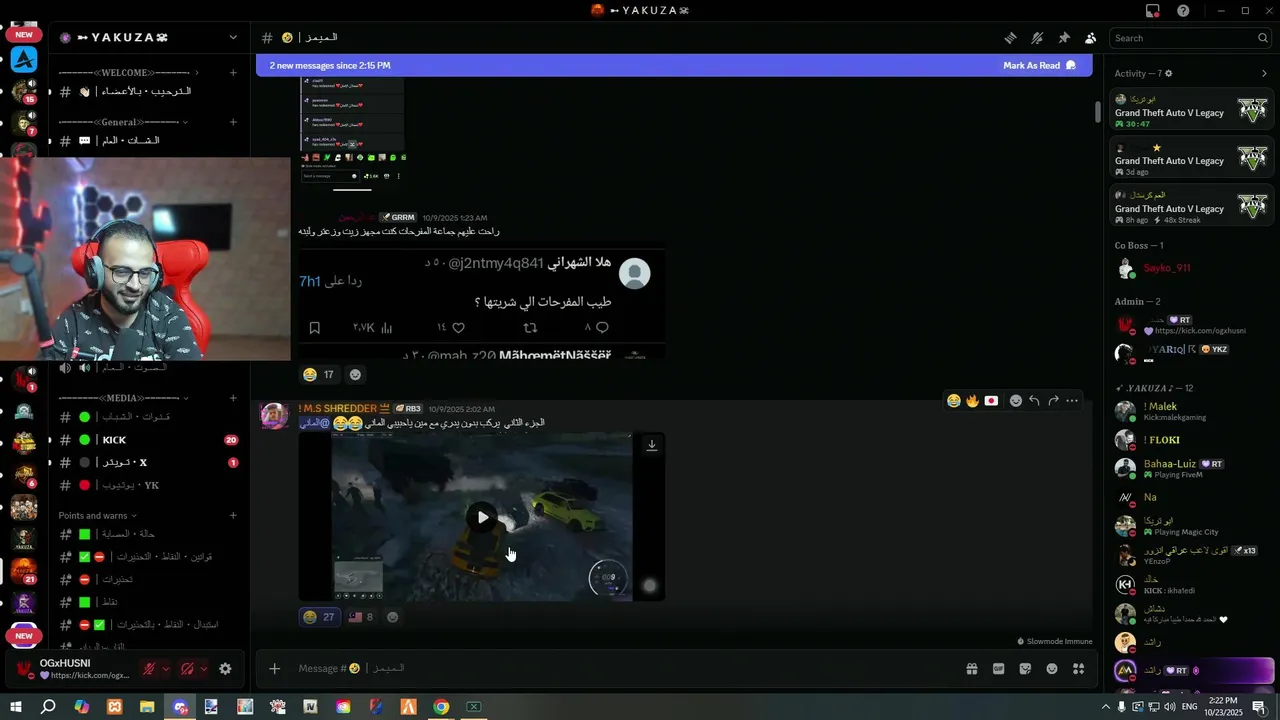
Task: Add reaction below the 17 reaction message
Action: click(x=355, y=375)
